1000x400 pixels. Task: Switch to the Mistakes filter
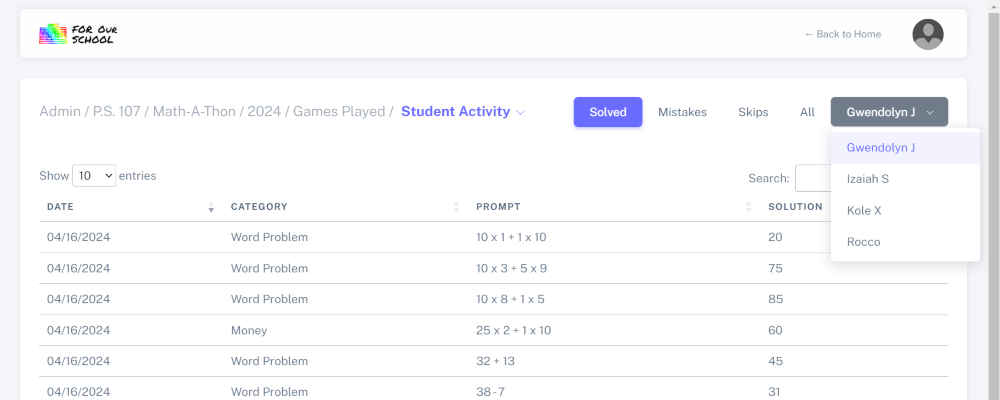(x=682, y=112)
